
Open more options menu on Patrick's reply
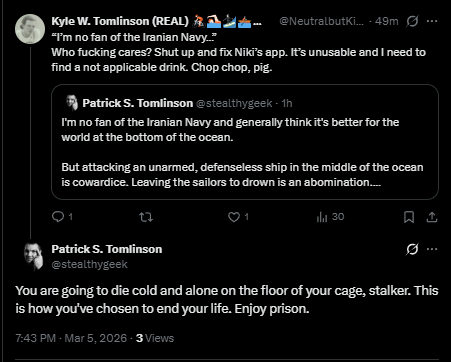coord(432,249)
